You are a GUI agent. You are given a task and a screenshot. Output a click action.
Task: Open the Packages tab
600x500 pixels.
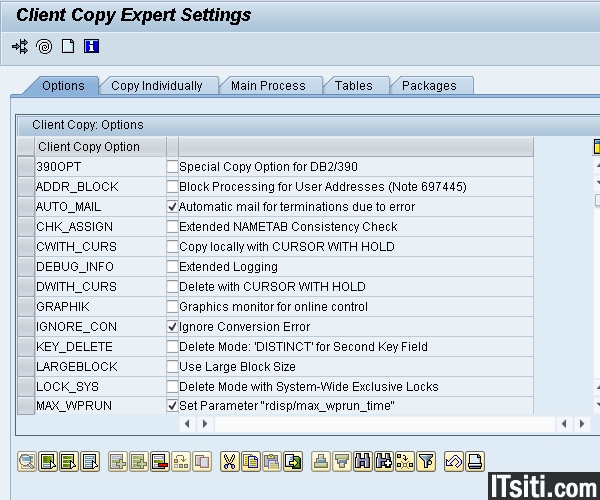click(429, 86)
